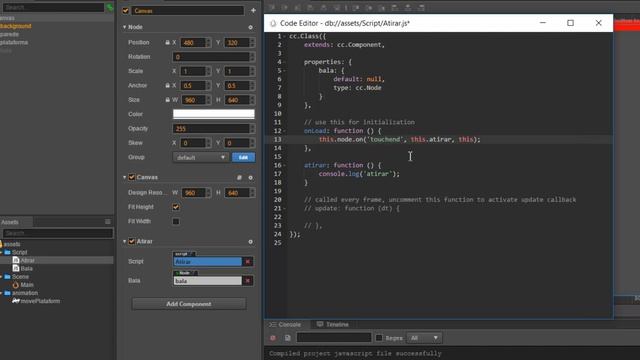Viewport: 640px width, 360px height.
Task: Toggle the node active checkbox next to Canvas name
Action: pyautogui.click(x=126, y=11)
